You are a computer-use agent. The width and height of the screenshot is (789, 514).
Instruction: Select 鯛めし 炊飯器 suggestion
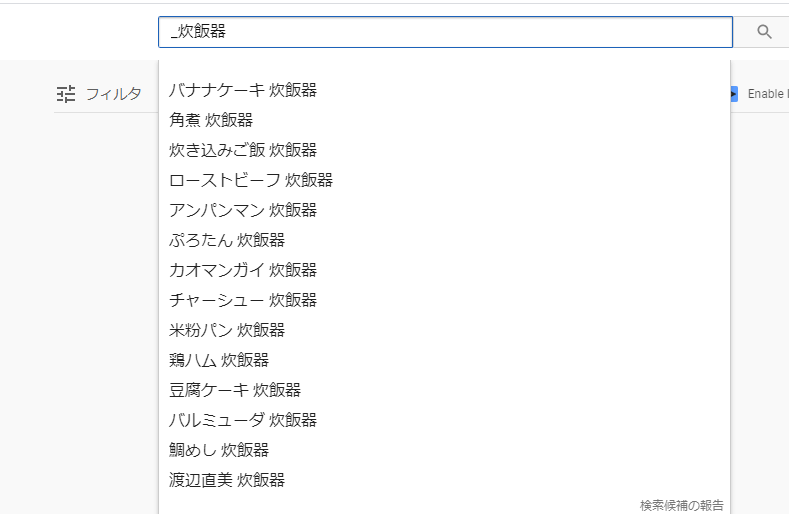pos(444,450)
